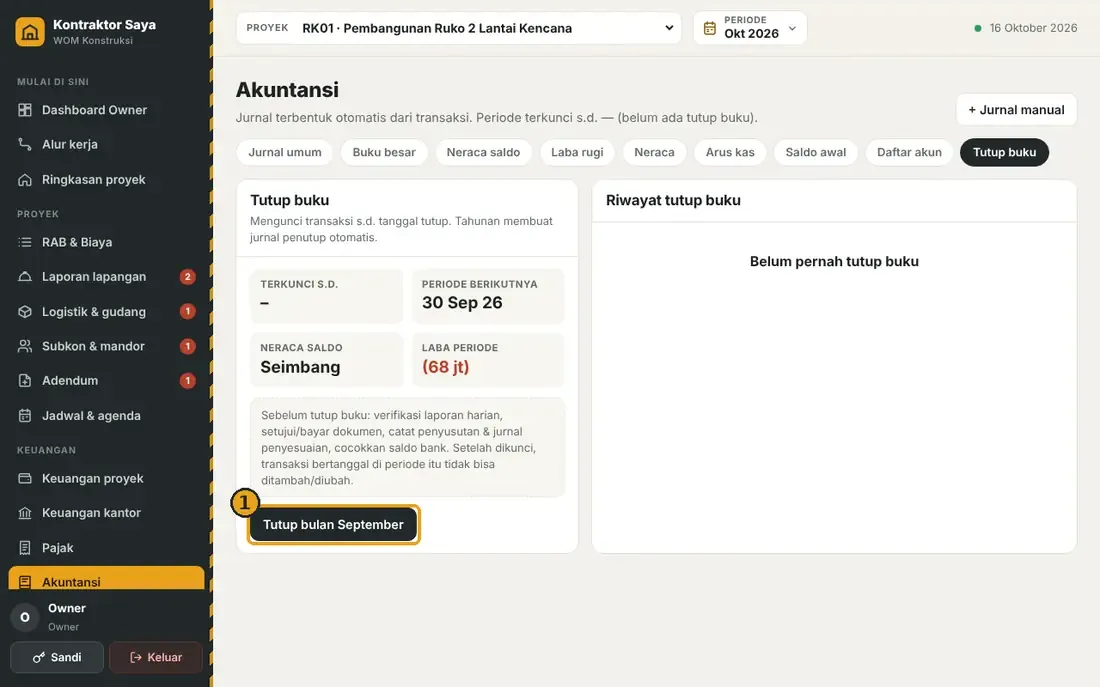
Task: Click the Subkon & mandor notification badge
Action: pos(187,346)
